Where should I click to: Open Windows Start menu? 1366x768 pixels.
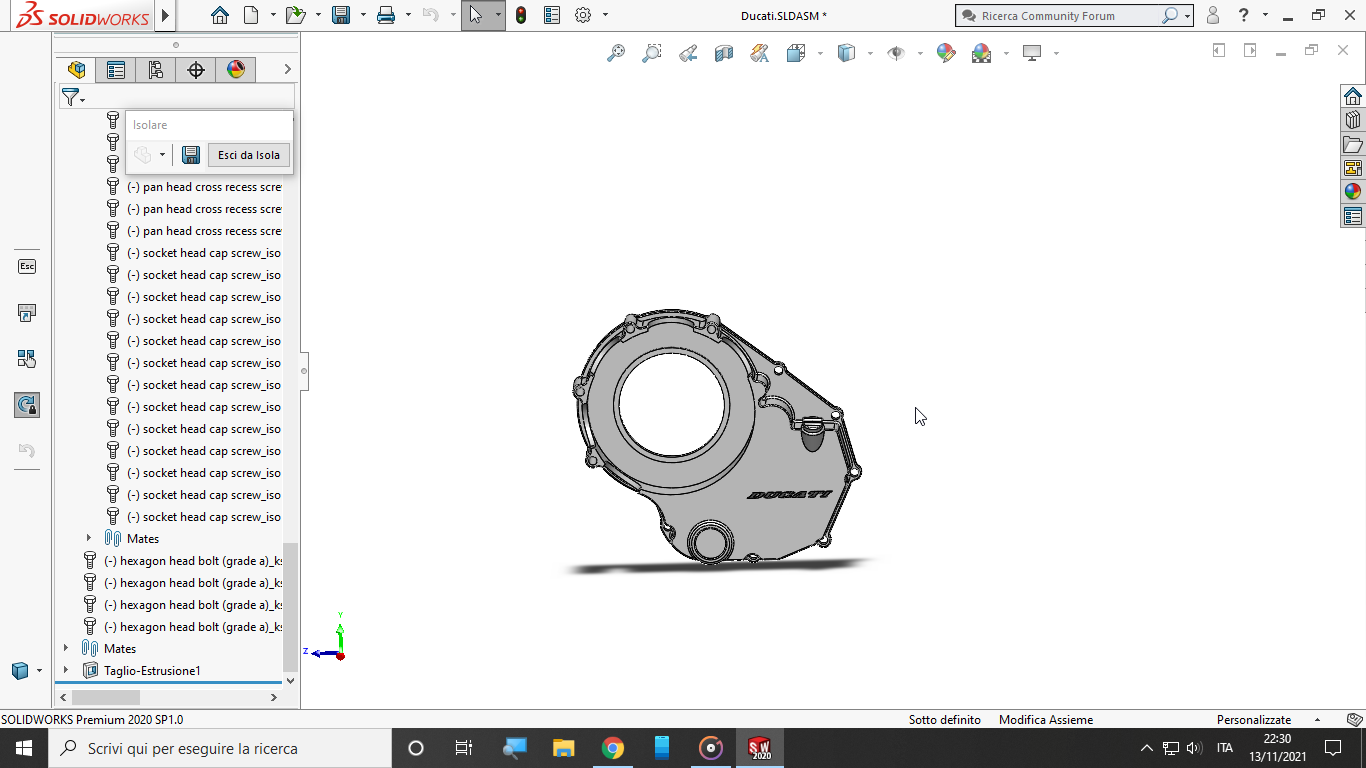(x=23, y=748)
